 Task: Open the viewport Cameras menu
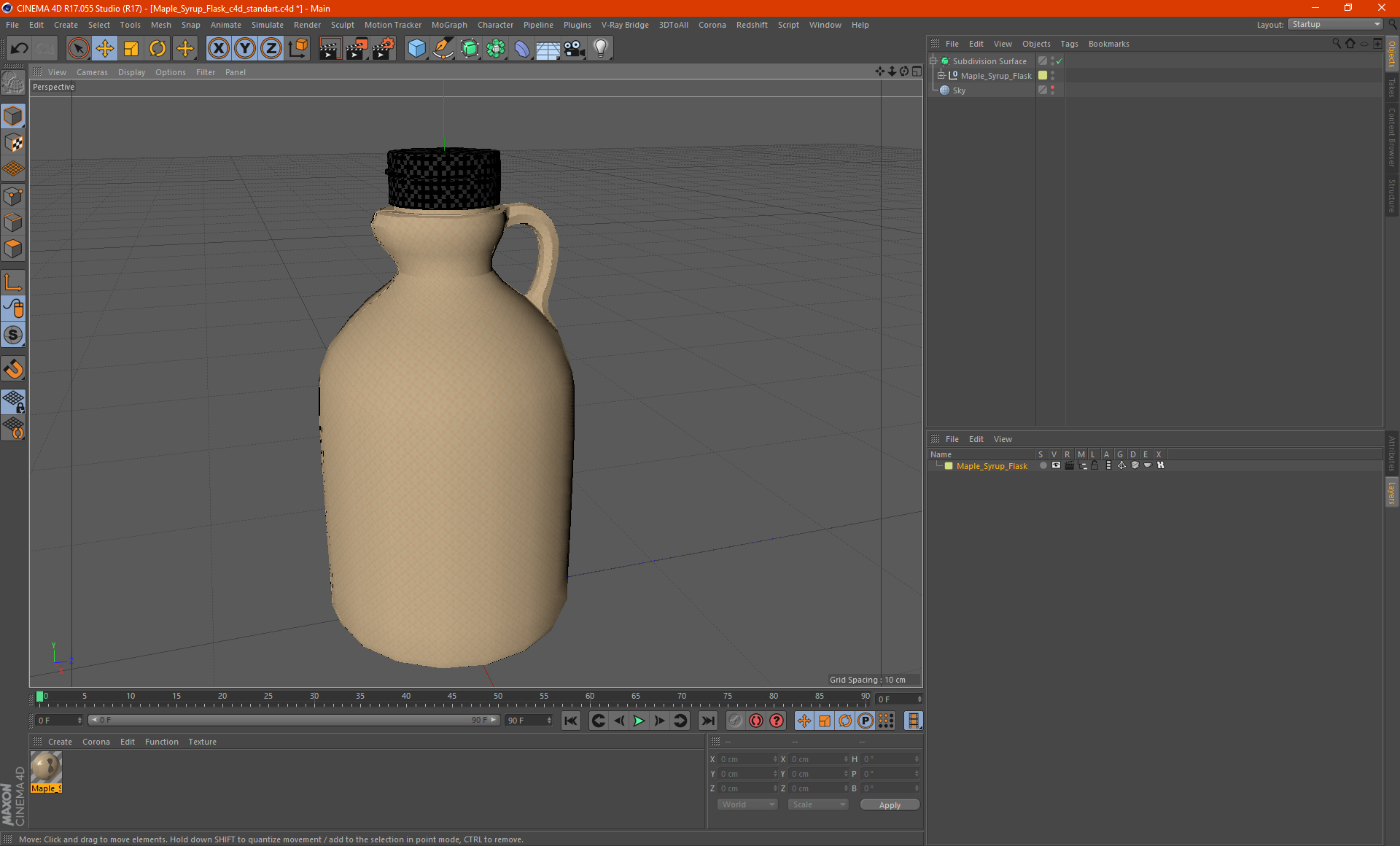92,72
